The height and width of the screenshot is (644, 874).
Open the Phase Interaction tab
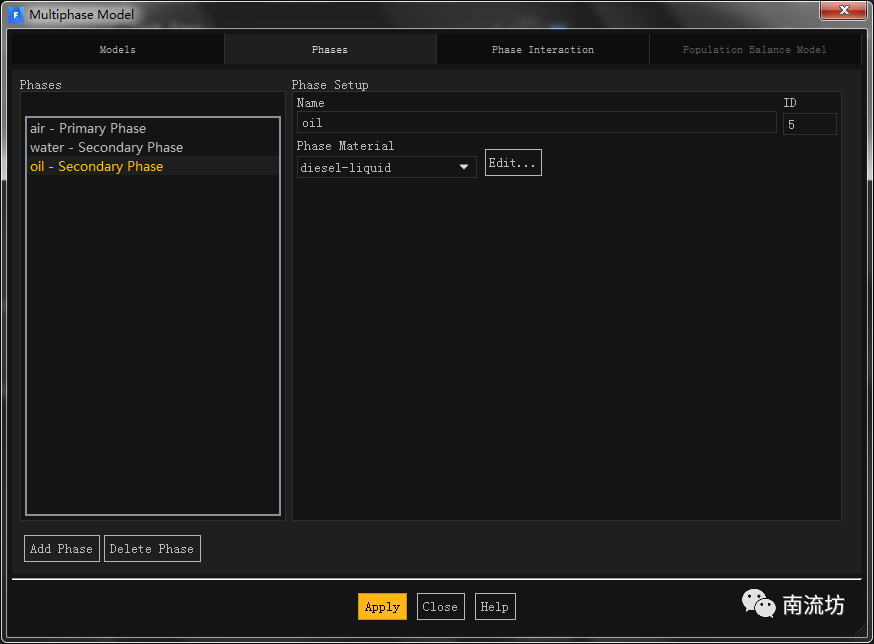542,50
